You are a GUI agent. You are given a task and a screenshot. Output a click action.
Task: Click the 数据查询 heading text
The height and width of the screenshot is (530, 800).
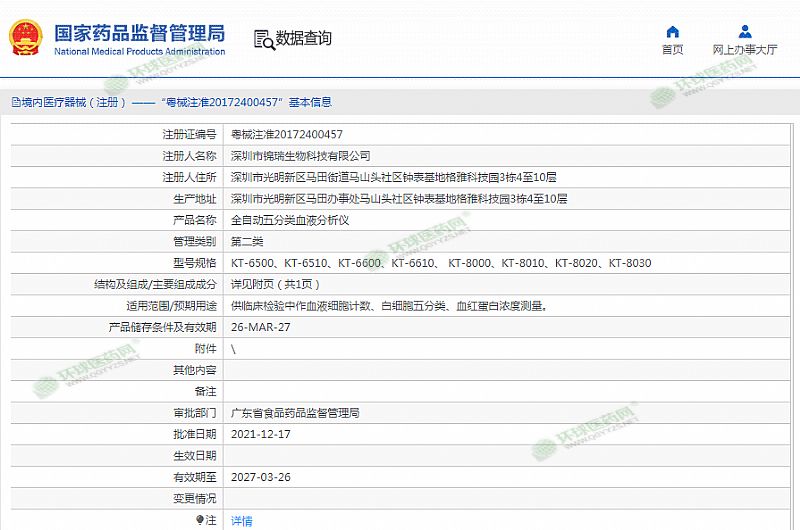coord(303,39)
